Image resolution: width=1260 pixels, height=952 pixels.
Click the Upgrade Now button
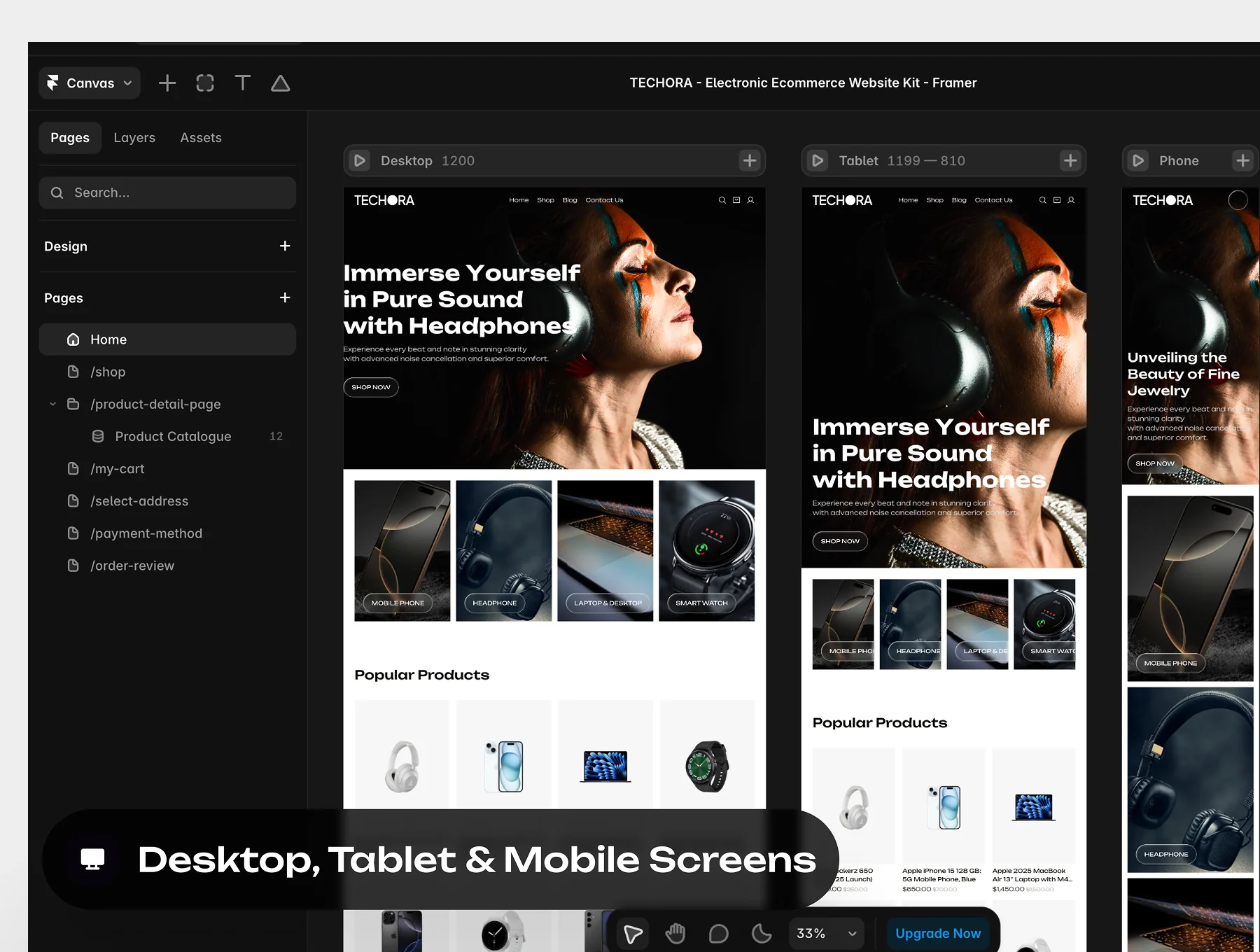coord(938,934)
